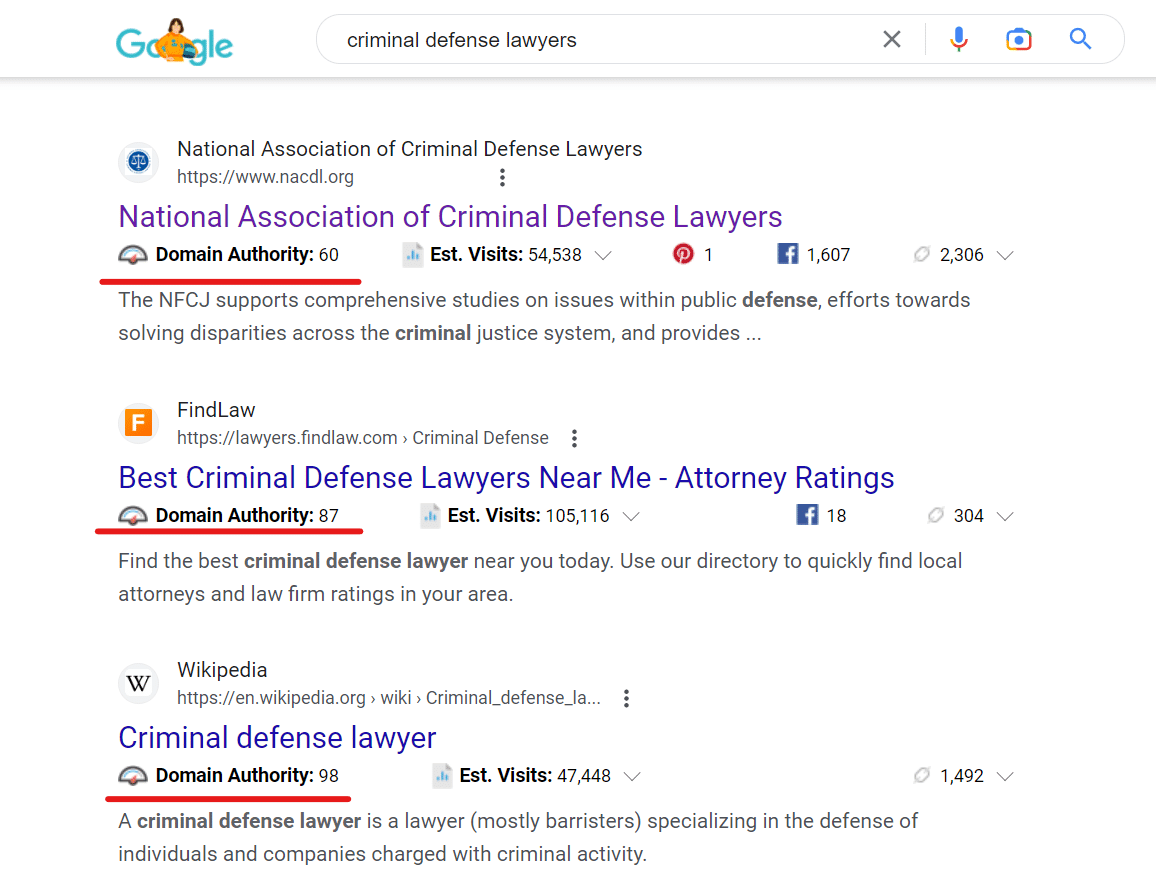Clear the search query with X
Image resolution: width=1156 pixels, height=874 pixels.
tap(892, 39)
